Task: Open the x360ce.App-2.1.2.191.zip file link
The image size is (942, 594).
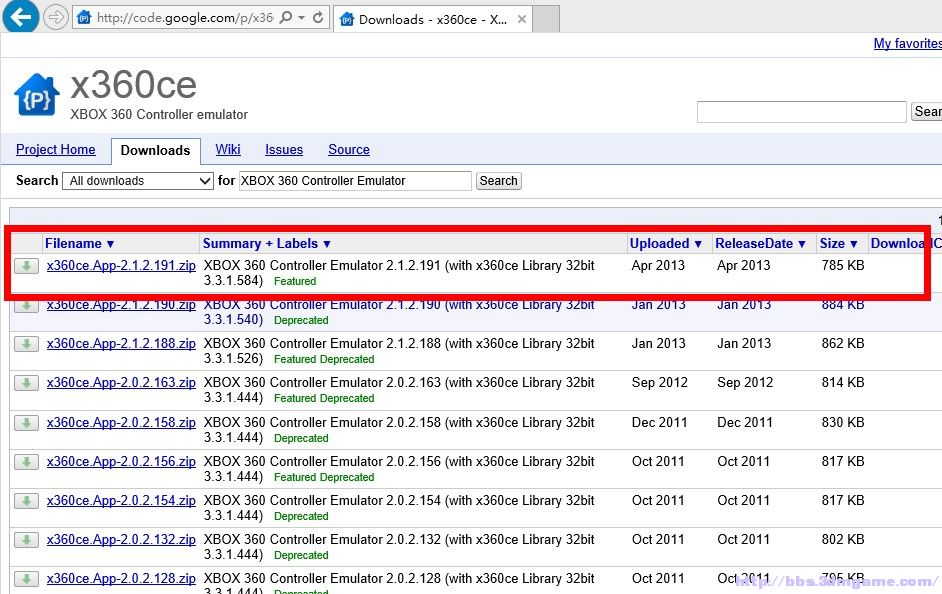Action: pos(121,265)
